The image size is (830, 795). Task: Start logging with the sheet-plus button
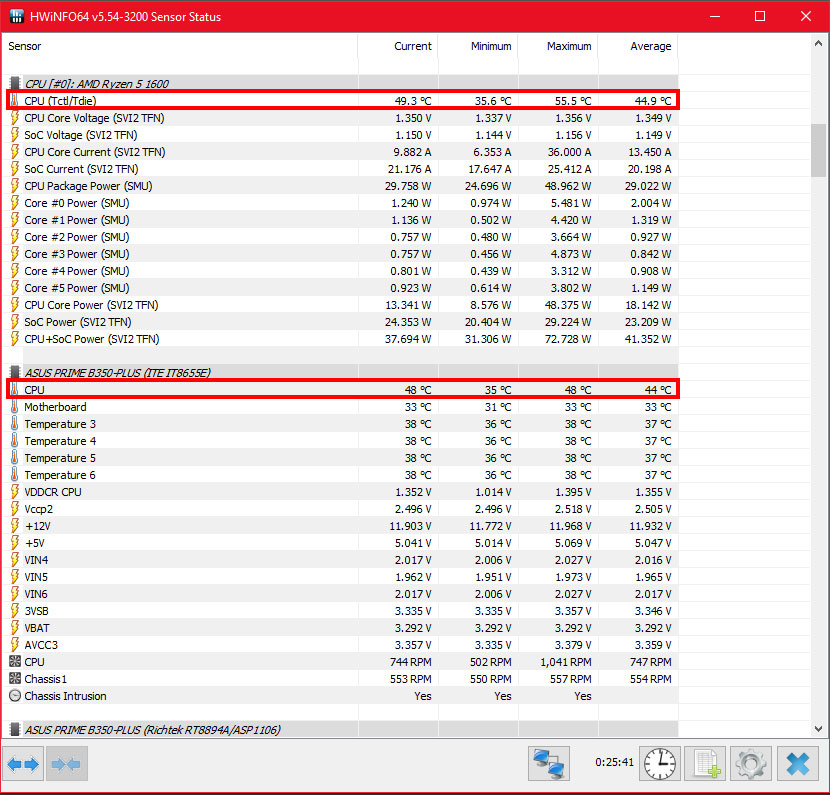click(706, 764)
